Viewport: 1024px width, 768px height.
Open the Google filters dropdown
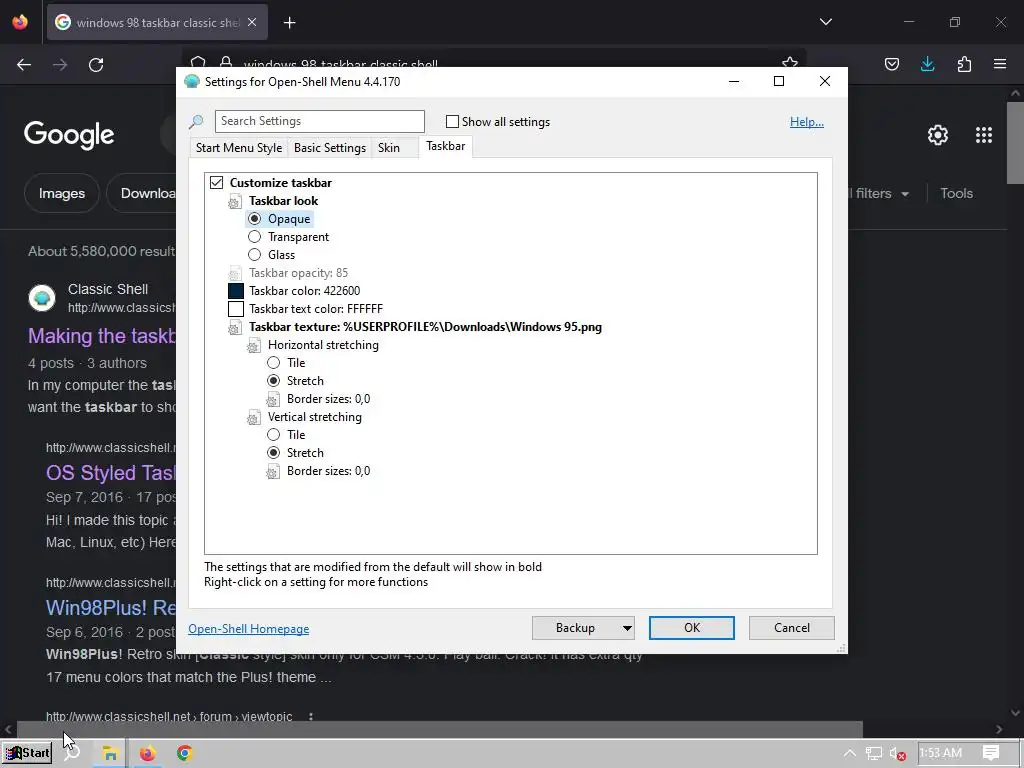pos(879,193)
